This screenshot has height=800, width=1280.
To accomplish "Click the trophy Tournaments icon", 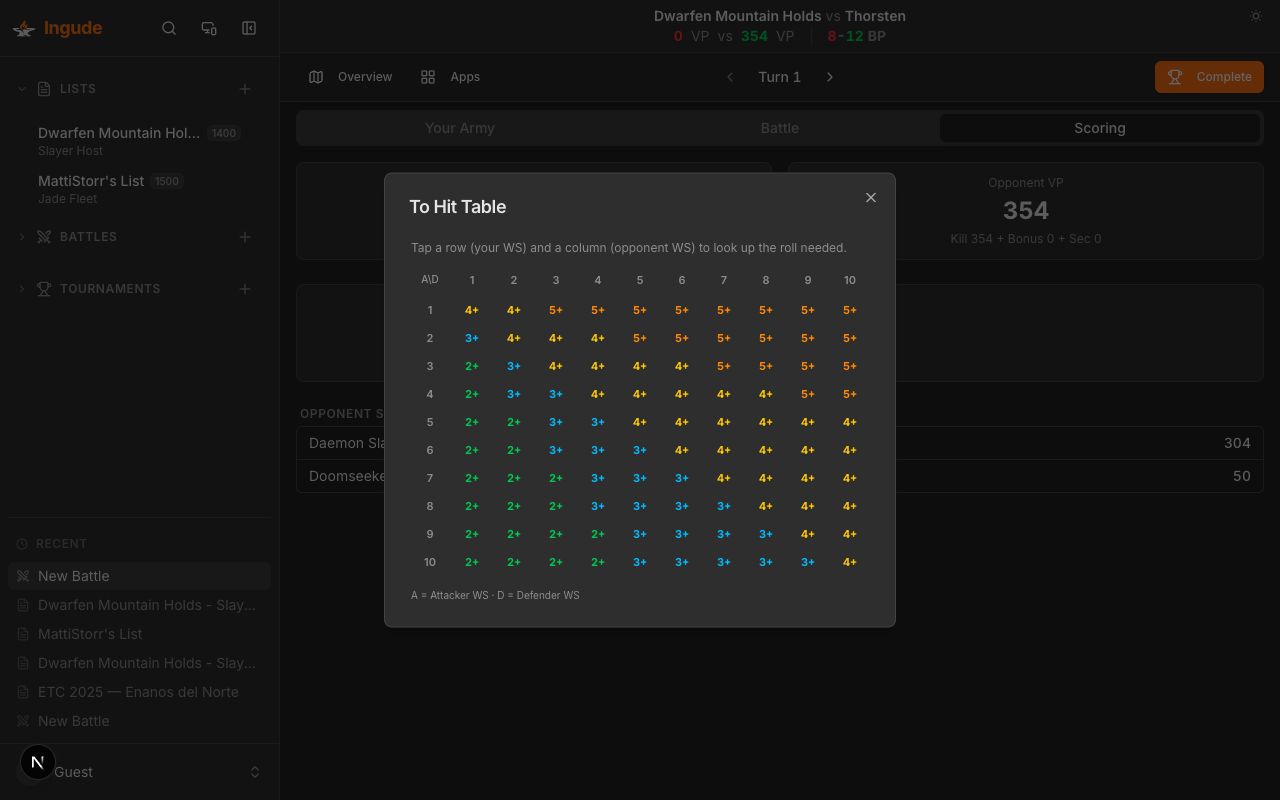I will pos(43,288).
